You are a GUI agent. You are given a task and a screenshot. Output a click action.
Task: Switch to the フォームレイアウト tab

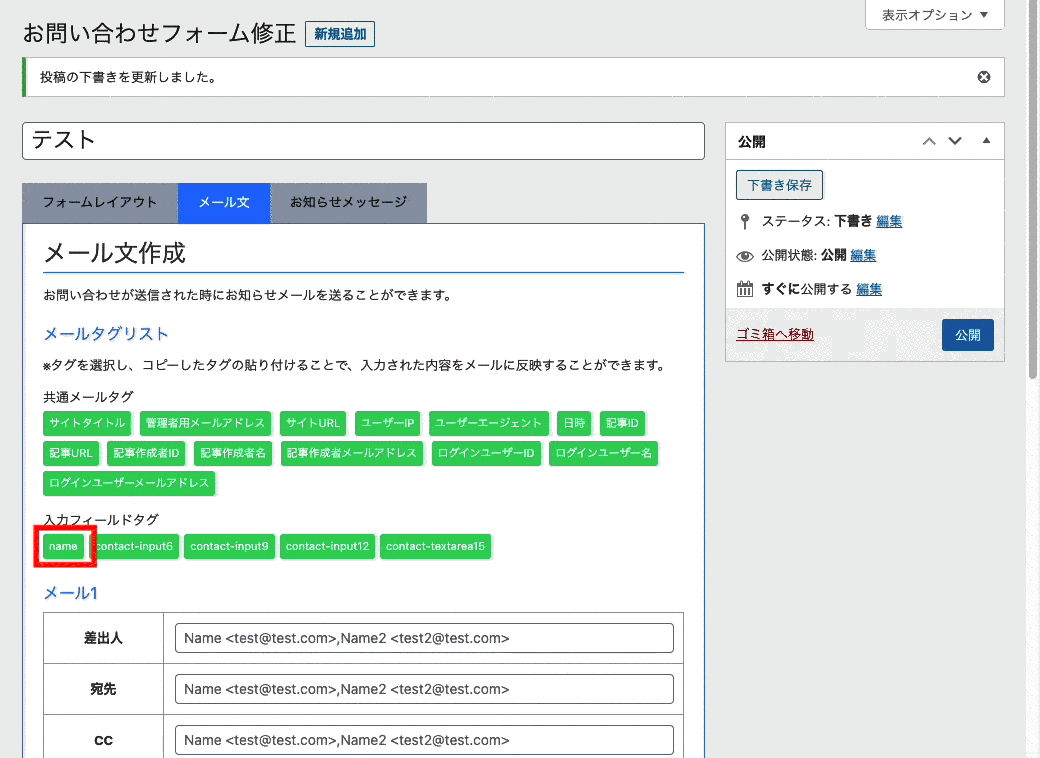point(100,203)
